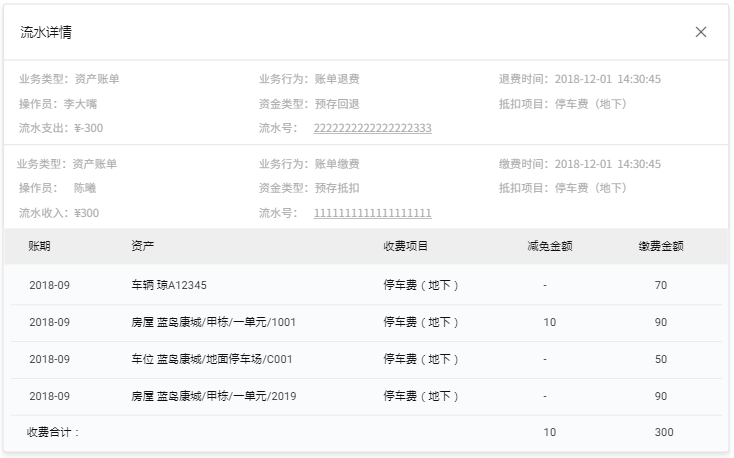Open payment serial number link 1111111111111111111
The image size is (734, 458).
pyautogui.click(x=372, y=213)
